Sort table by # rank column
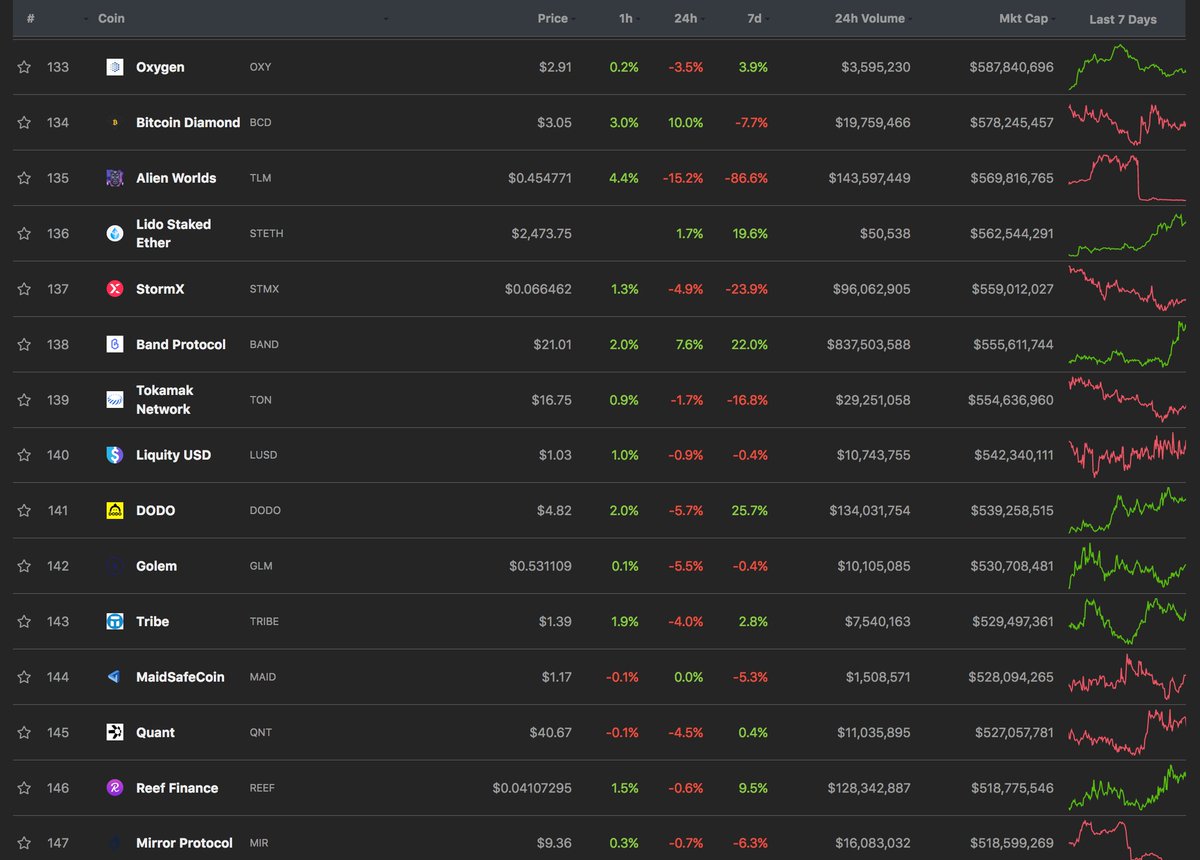 [x=31, y=19]
